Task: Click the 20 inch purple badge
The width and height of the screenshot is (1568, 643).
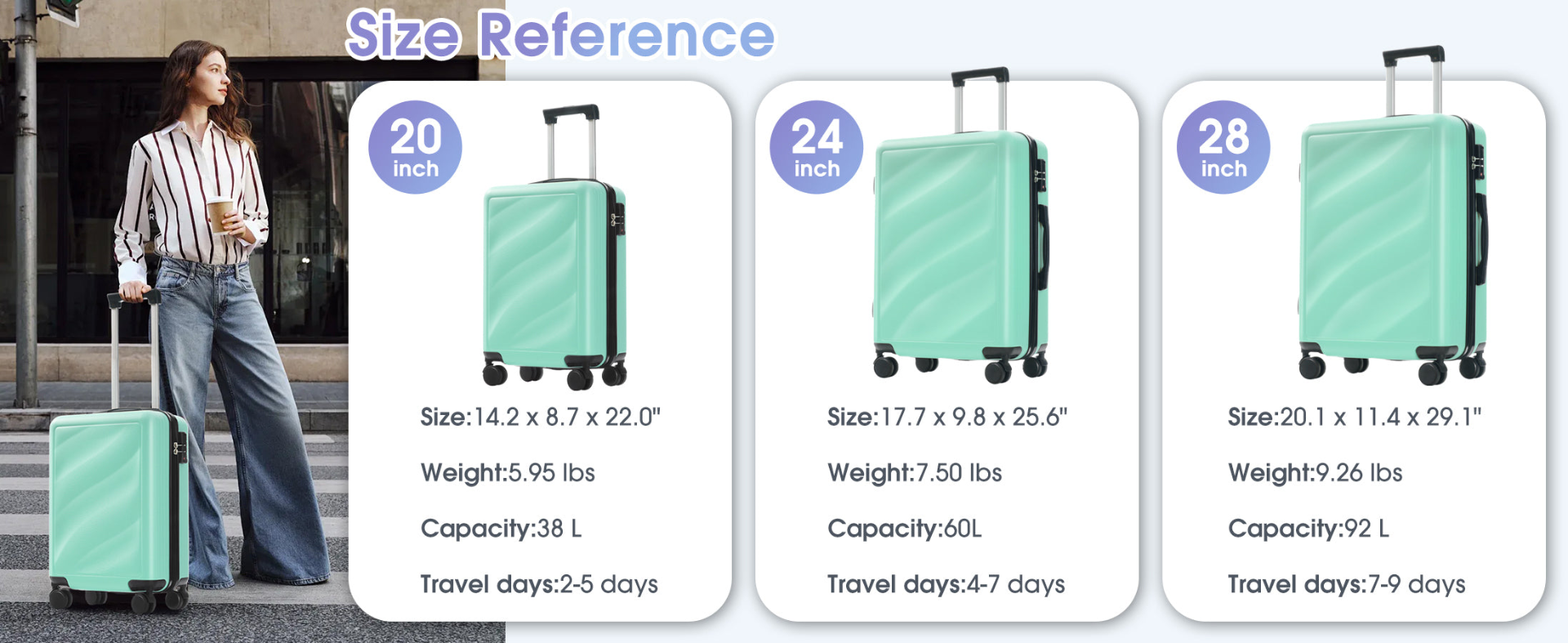Action: click(x=415, y=147)
